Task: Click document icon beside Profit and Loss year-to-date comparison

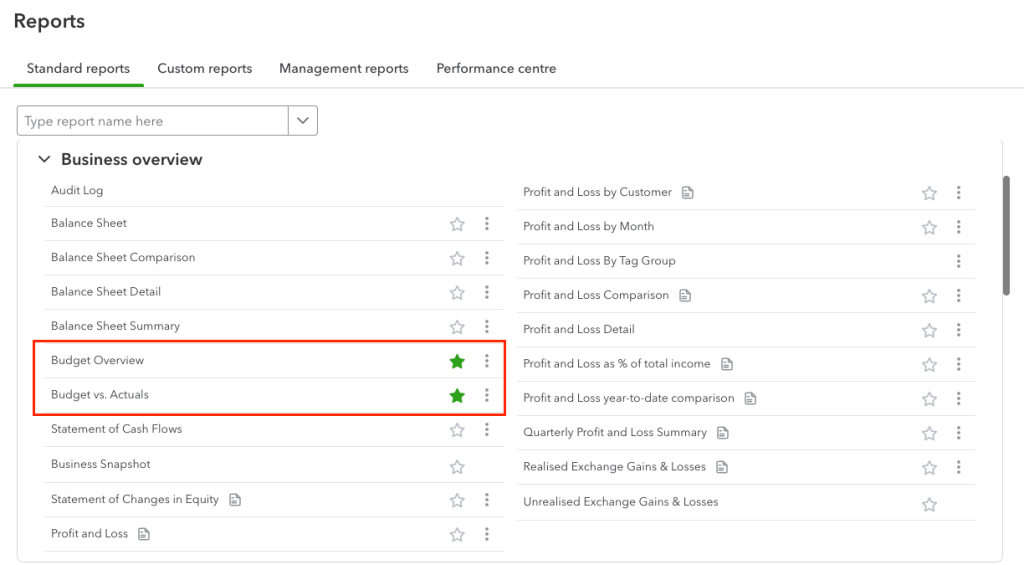Action: [x=750, y=398]
